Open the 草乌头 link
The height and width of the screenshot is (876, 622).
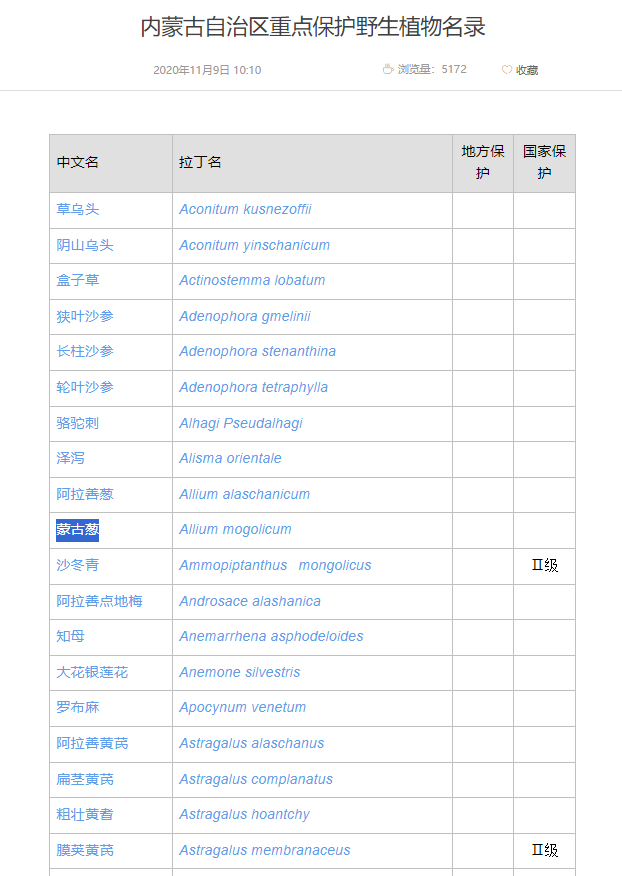click(x=78, y=210)
